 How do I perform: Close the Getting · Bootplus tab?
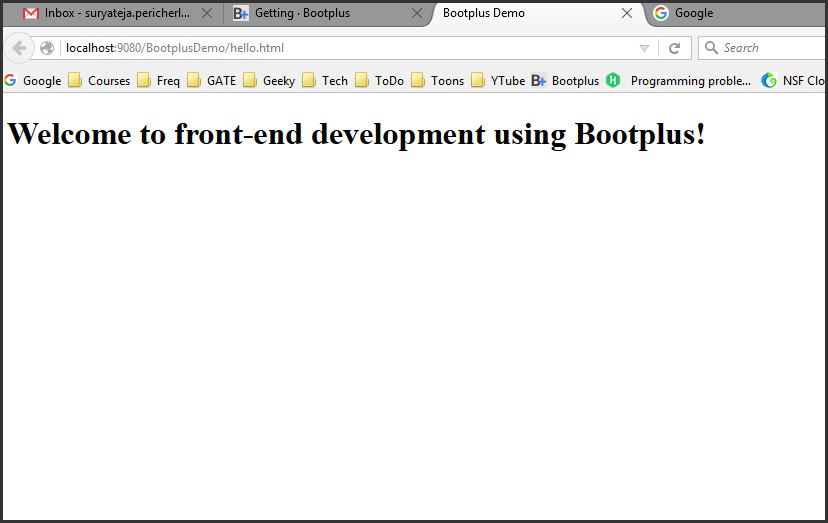click(x=417, y=13)
